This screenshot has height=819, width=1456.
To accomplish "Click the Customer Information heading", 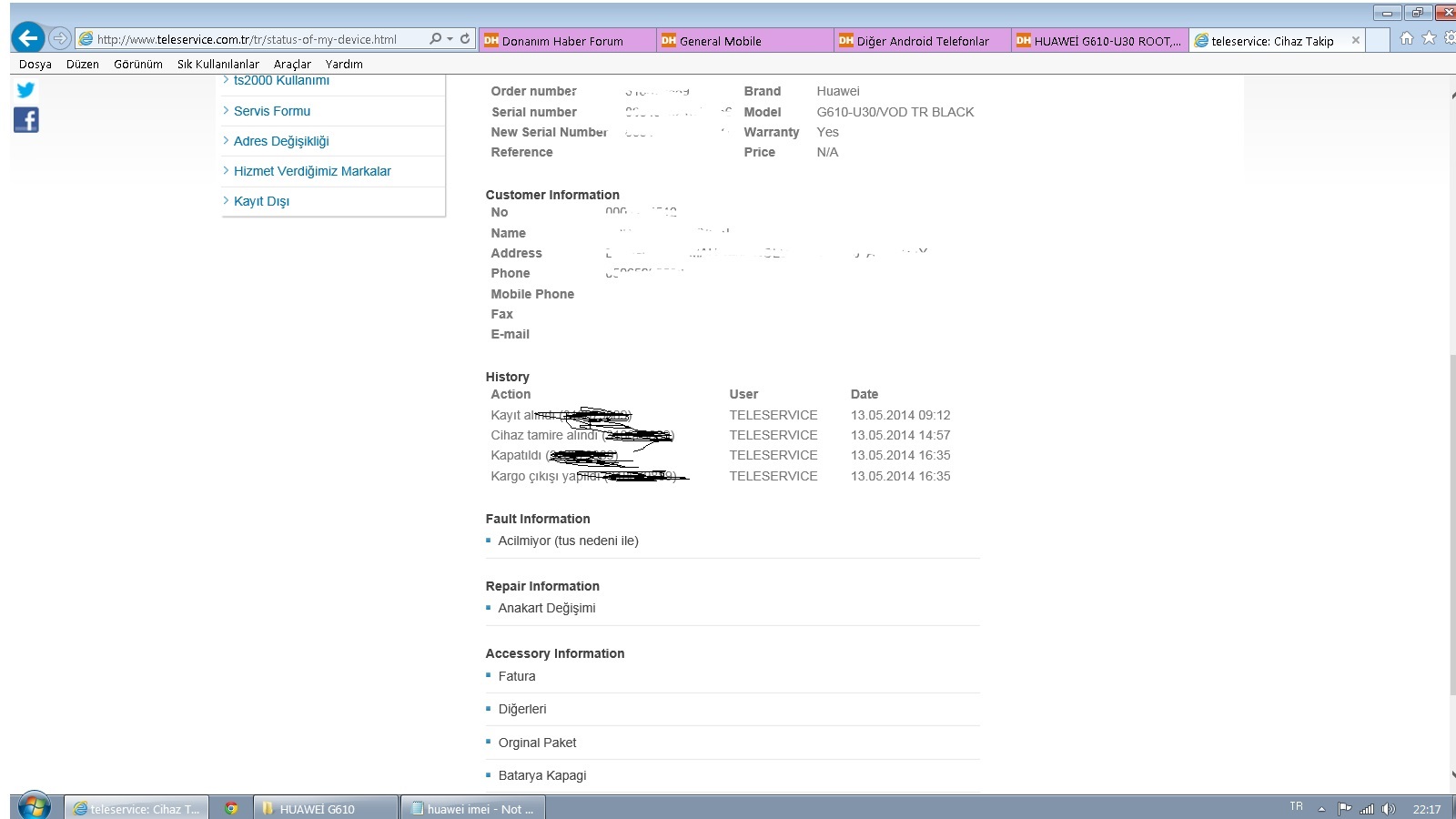I will (x=552, y=195).
